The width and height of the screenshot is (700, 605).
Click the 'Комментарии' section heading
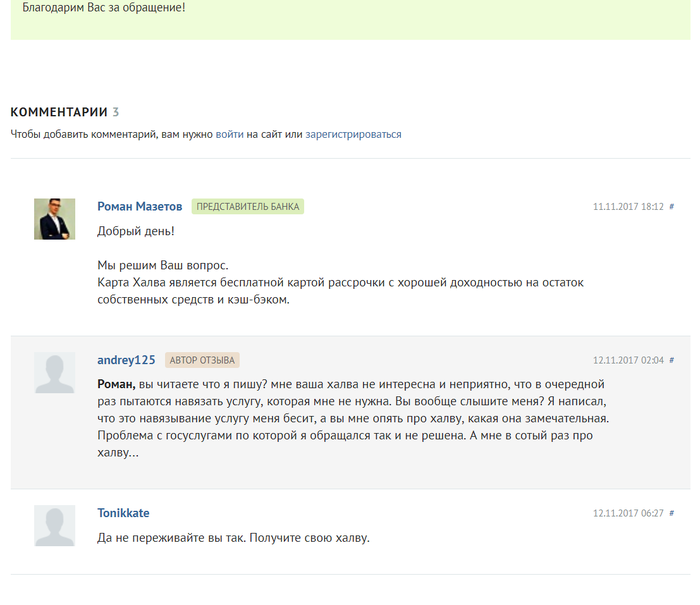tap(58, 112)
